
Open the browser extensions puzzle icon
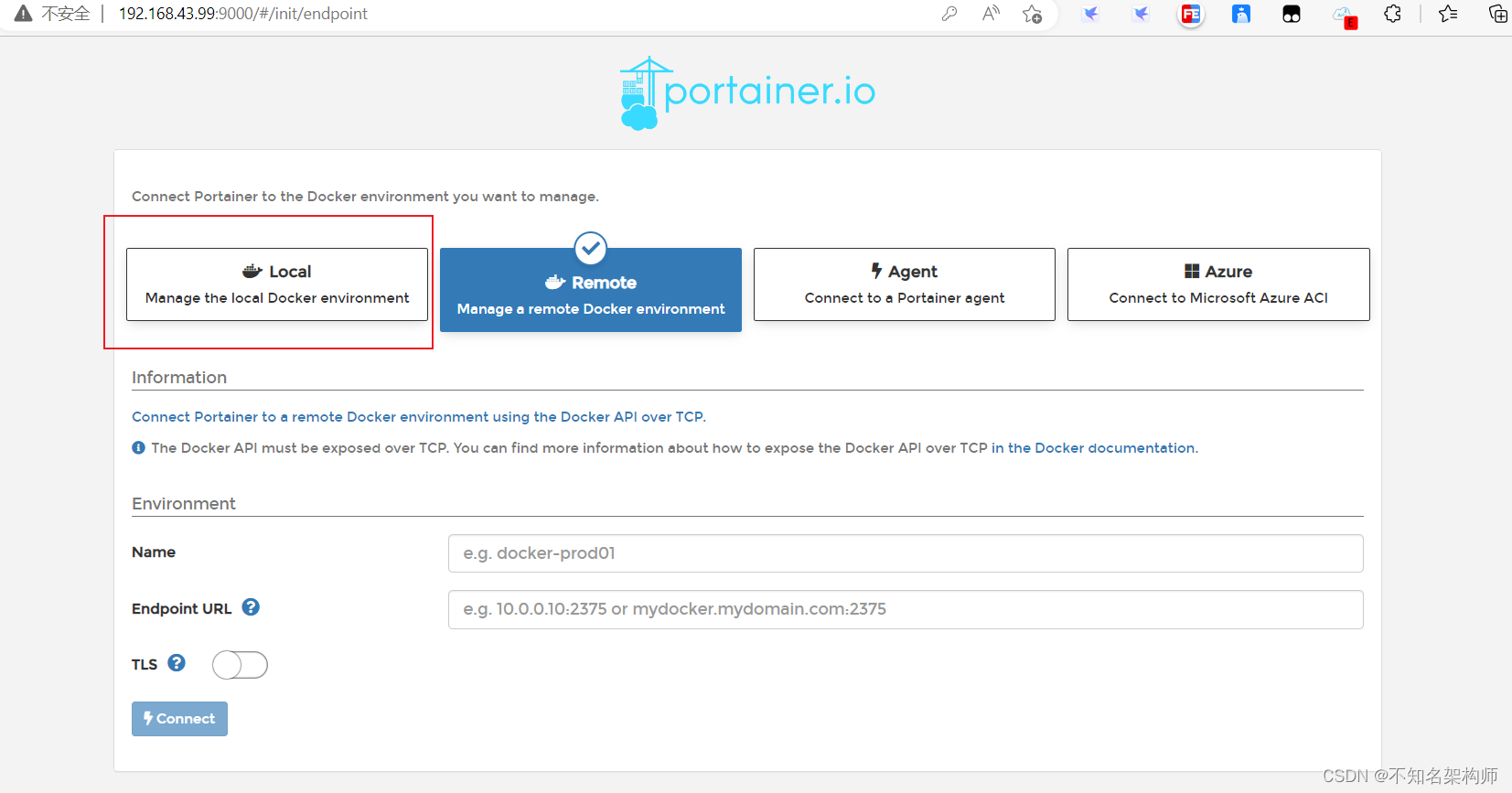[x=1393, y=14]
